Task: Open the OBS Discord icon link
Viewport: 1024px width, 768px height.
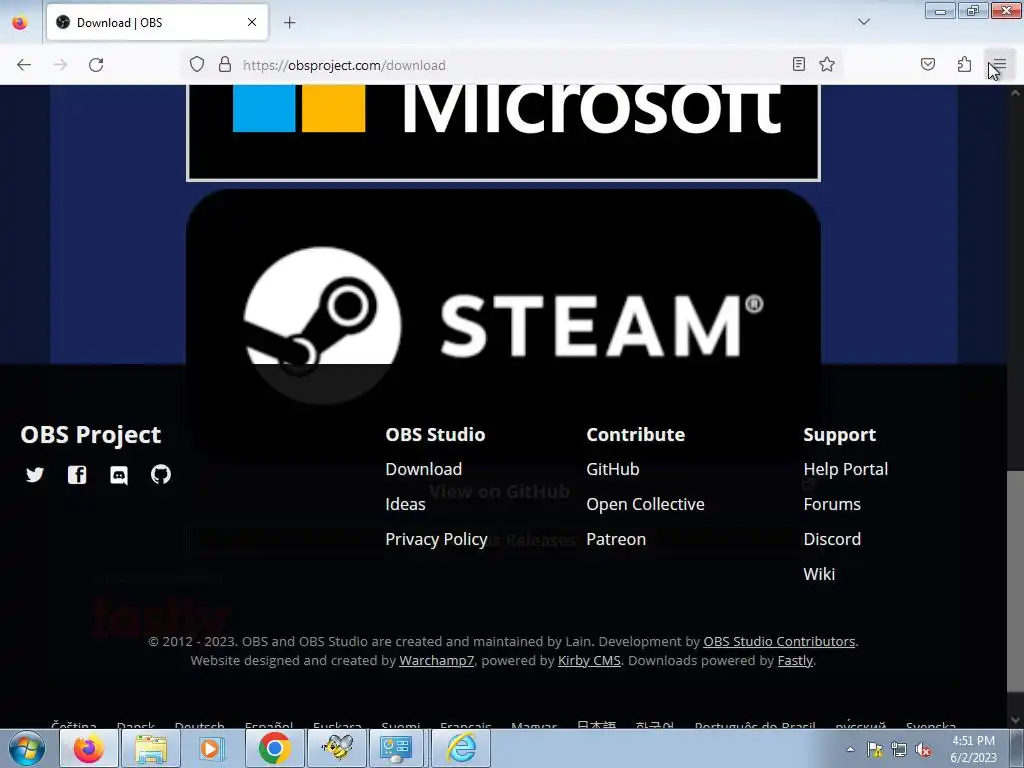Action: (119, 475)
